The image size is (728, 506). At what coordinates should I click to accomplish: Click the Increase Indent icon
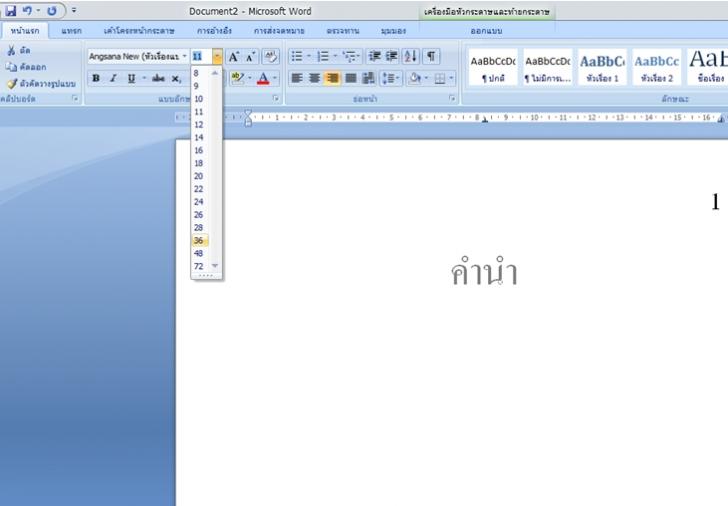click(x=391, y=57)
